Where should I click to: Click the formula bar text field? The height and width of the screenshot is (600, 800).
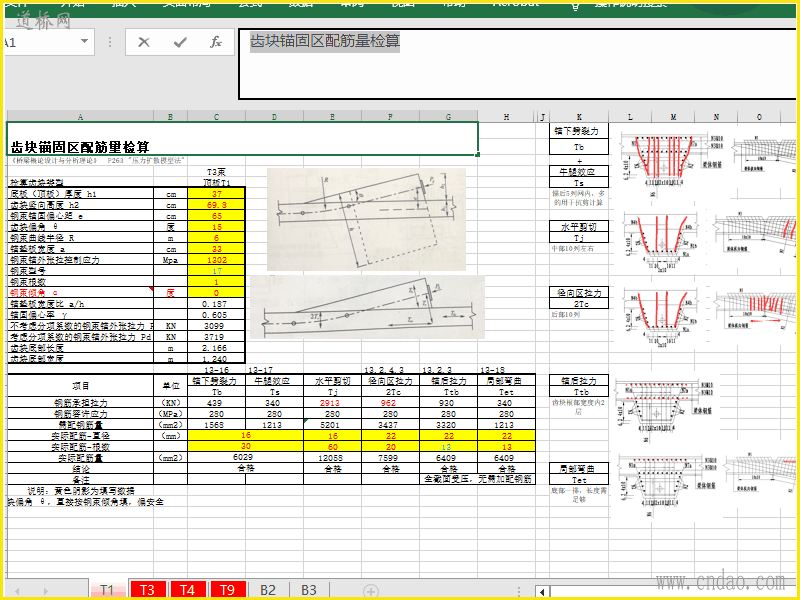(517, 64)
